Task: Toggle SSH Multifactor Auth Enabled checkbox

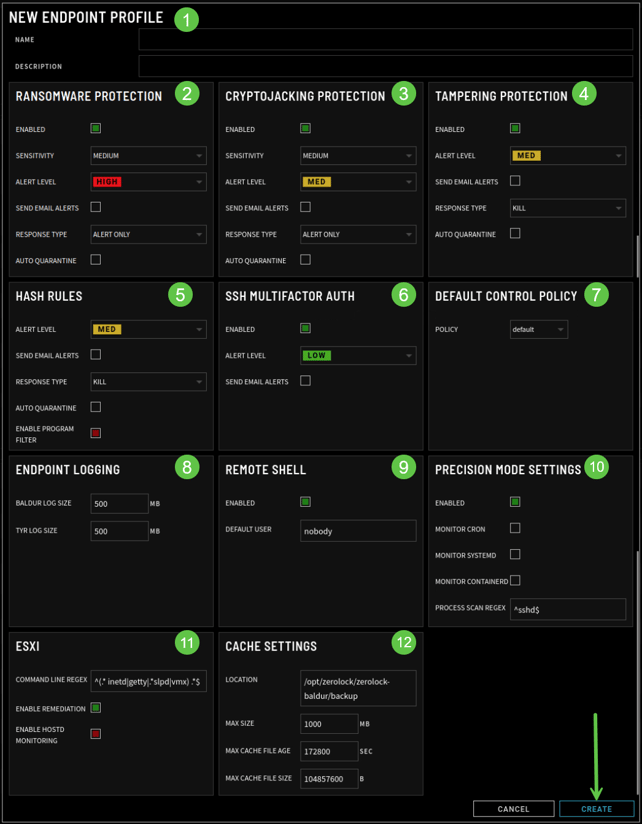Action: 305,328
